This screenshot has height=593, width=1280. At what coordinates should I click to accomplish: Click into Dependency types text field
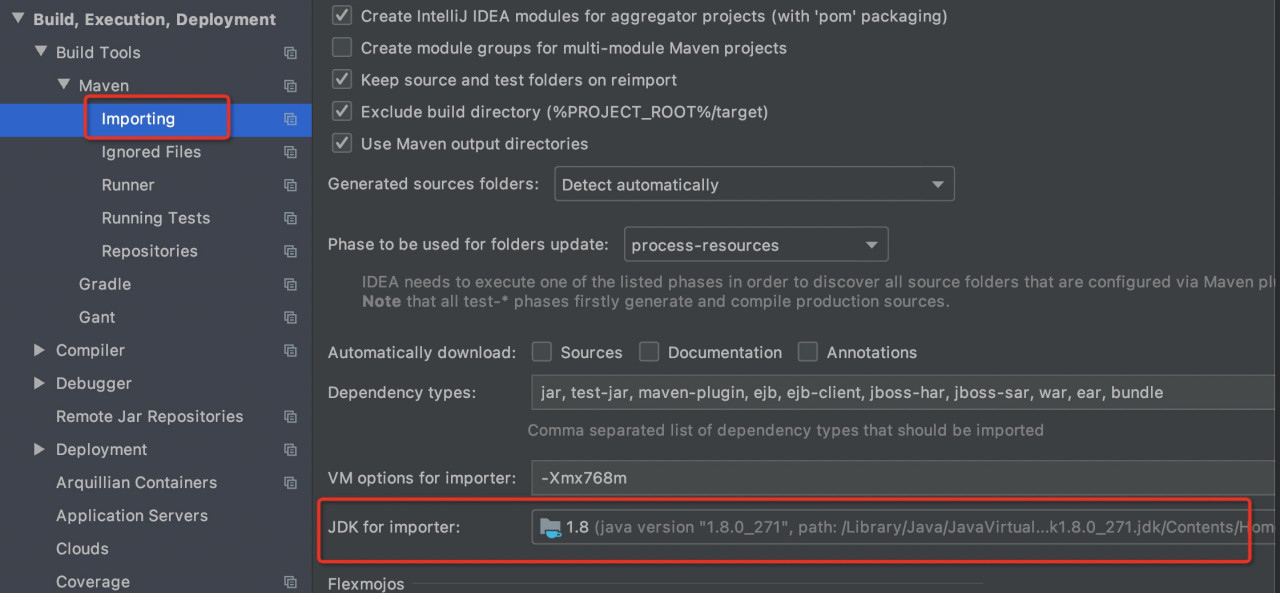[x=905, y=392]
